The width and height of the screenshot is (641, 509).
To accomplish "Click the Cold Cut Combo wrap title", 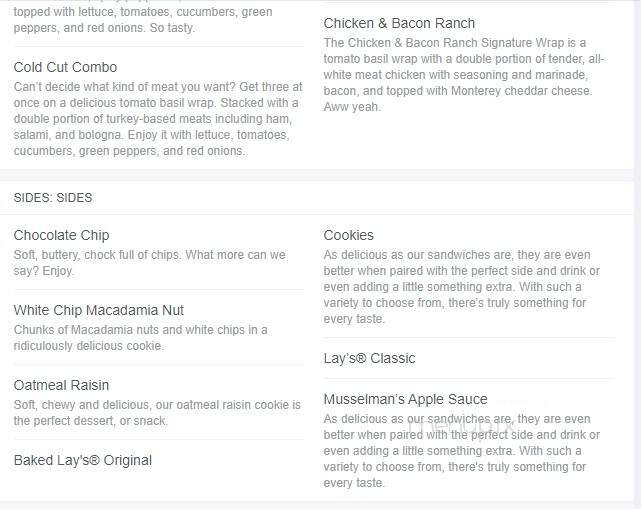I will [65, 67].
